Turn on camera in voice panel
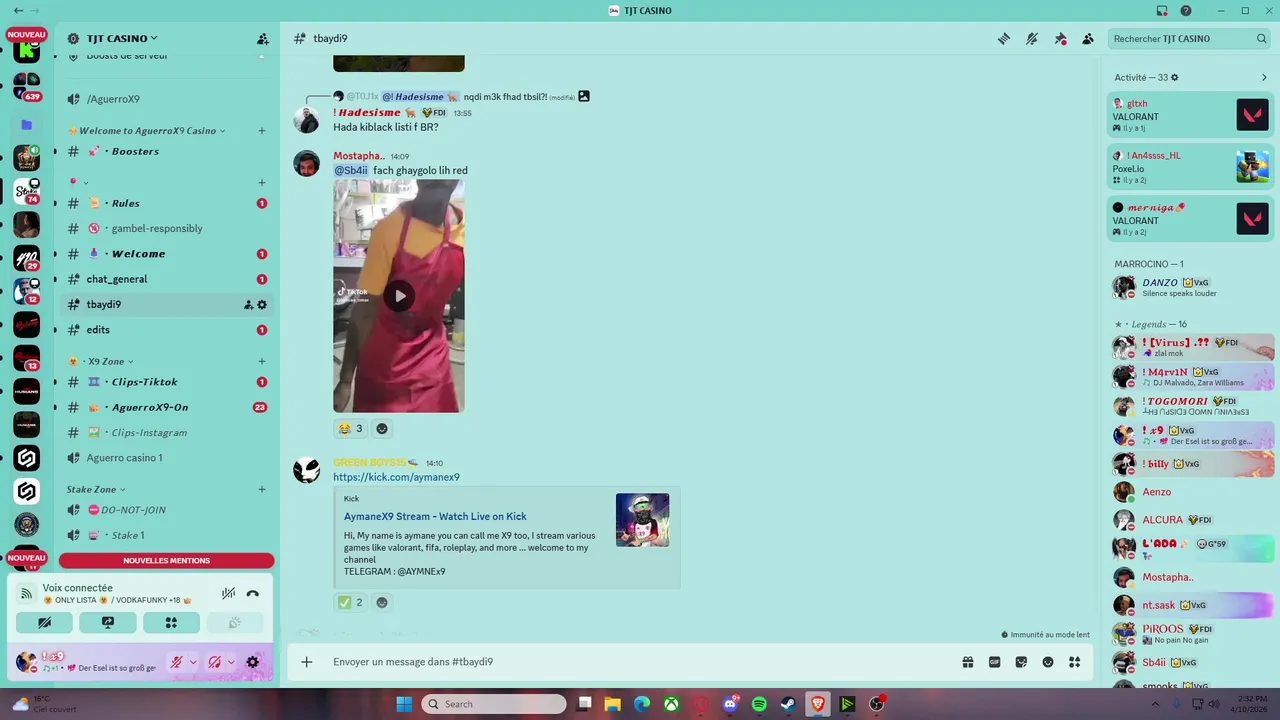Image resolution: width=1280 pixels, height=720 pixels. [44, 622]
